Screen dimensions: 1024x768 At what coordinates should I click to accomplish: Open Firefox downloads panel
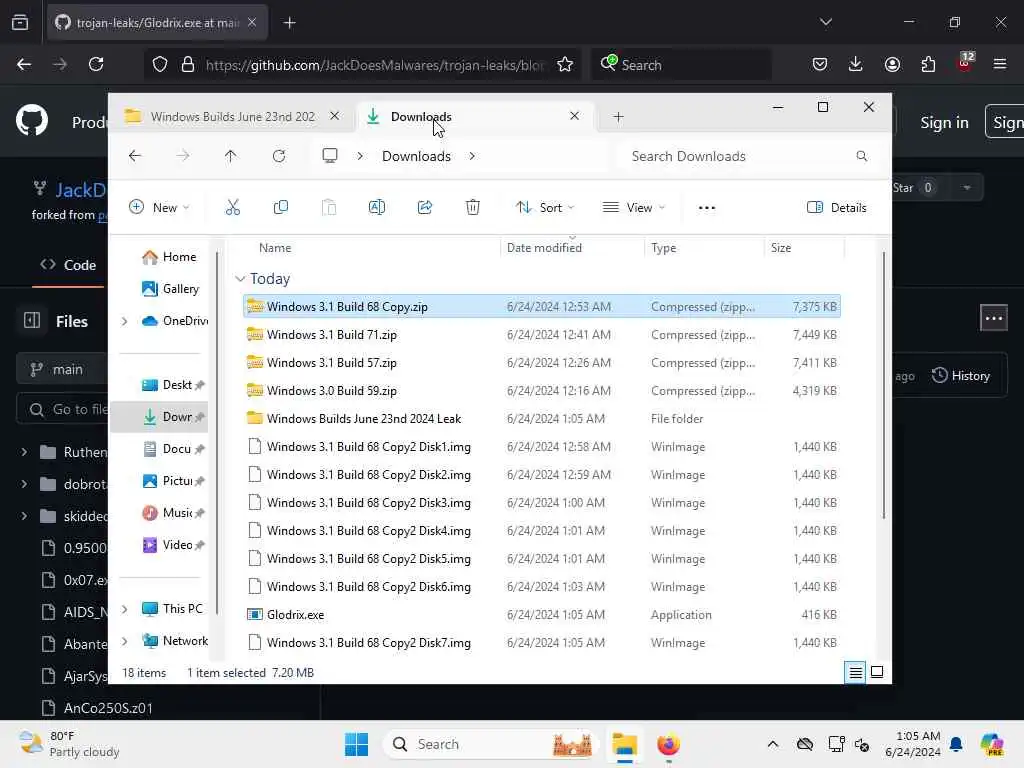click(856, 64)
